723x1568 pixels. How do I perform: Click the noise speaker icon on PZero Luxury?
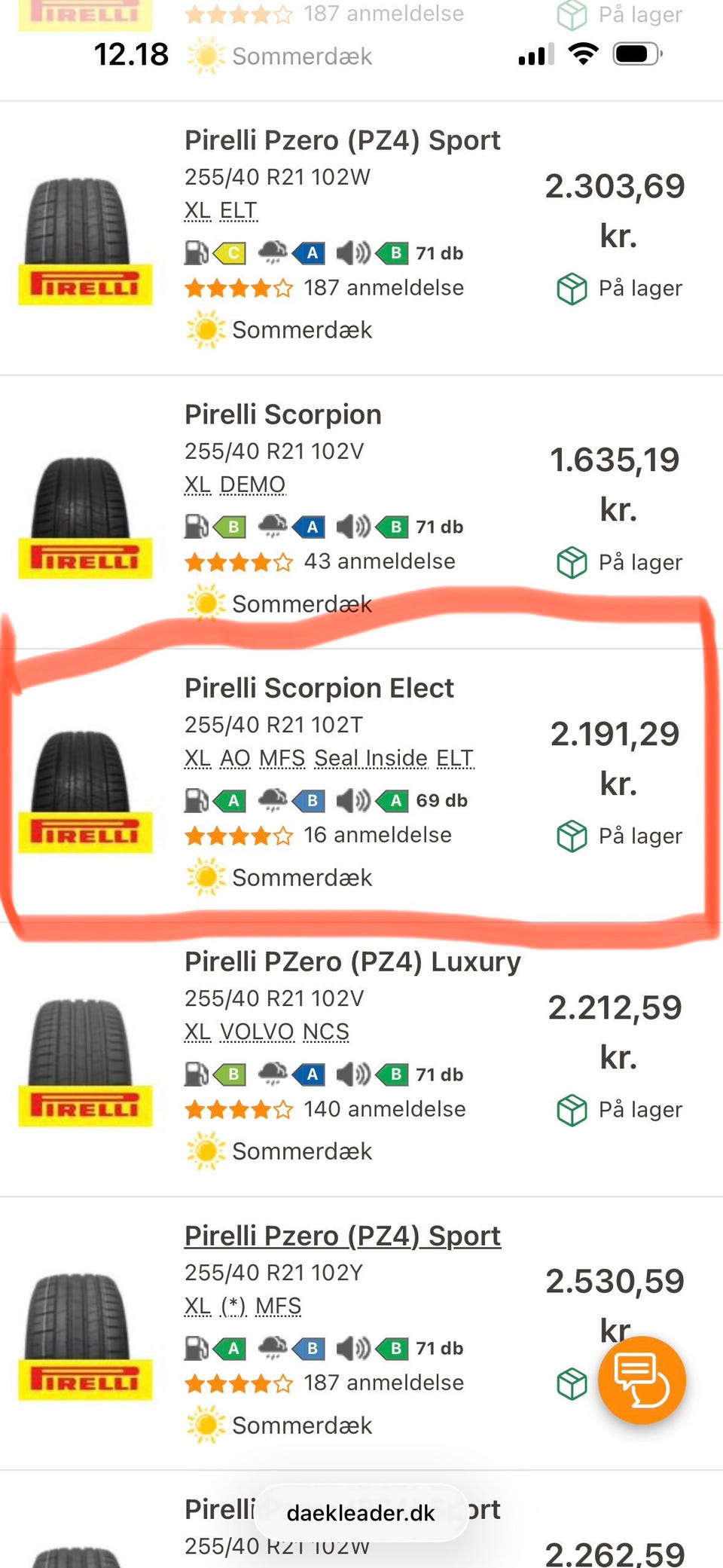click(x=352, y=1074)
